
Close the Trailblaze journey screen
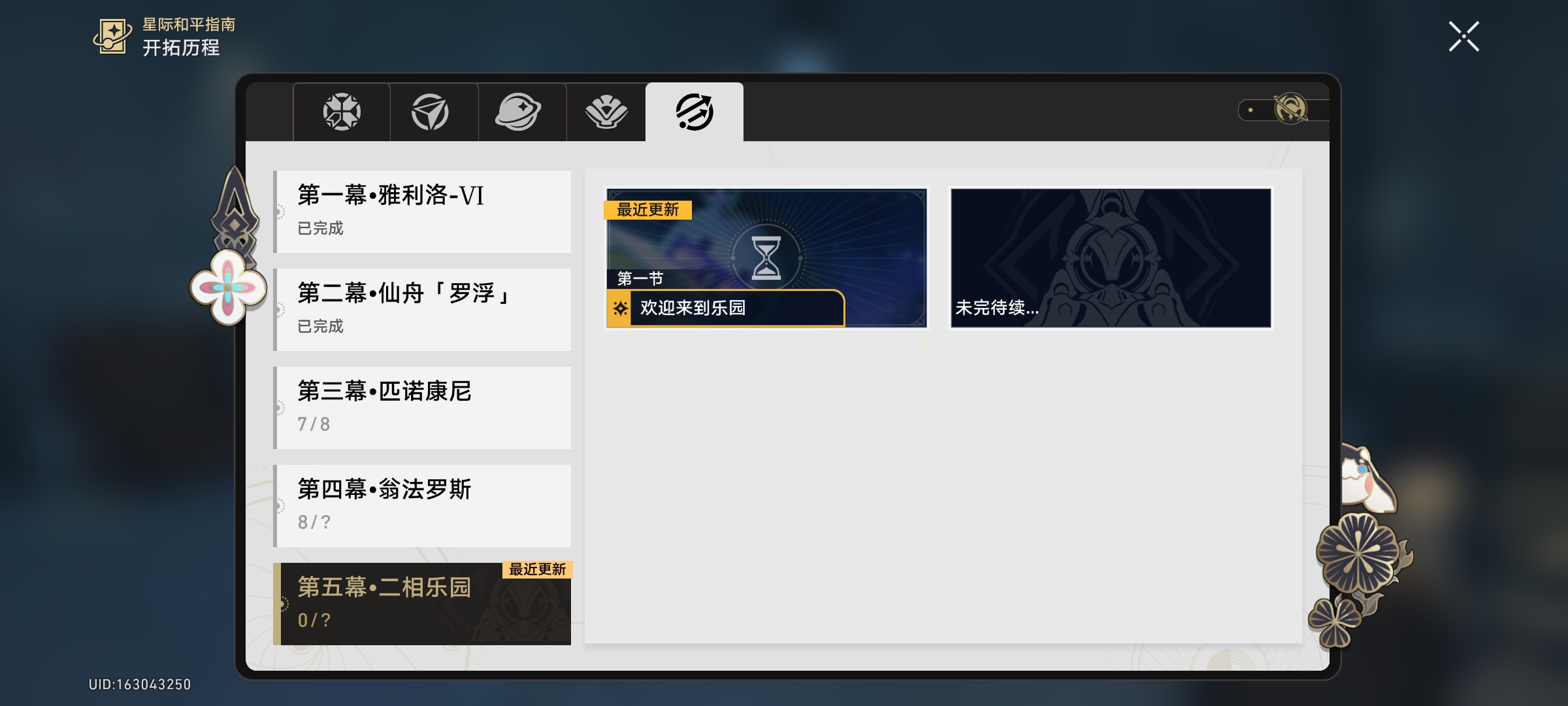click(x=1463, y=37)
